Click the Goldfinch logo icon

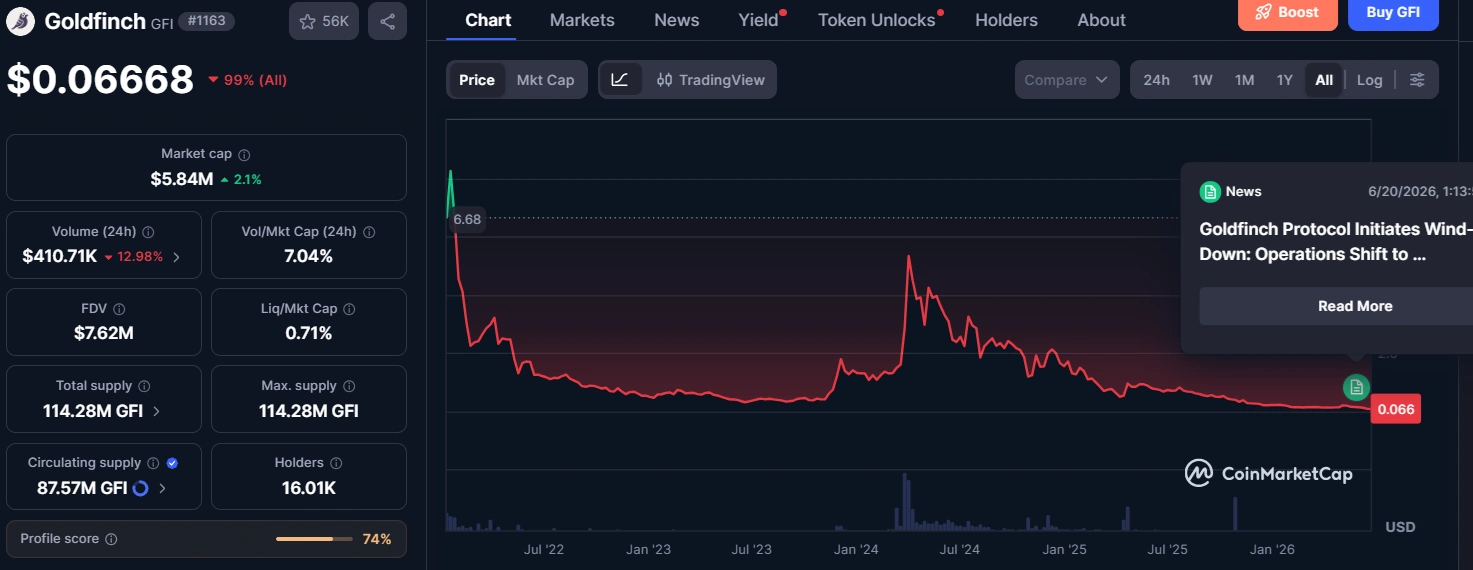coord(22,20)
